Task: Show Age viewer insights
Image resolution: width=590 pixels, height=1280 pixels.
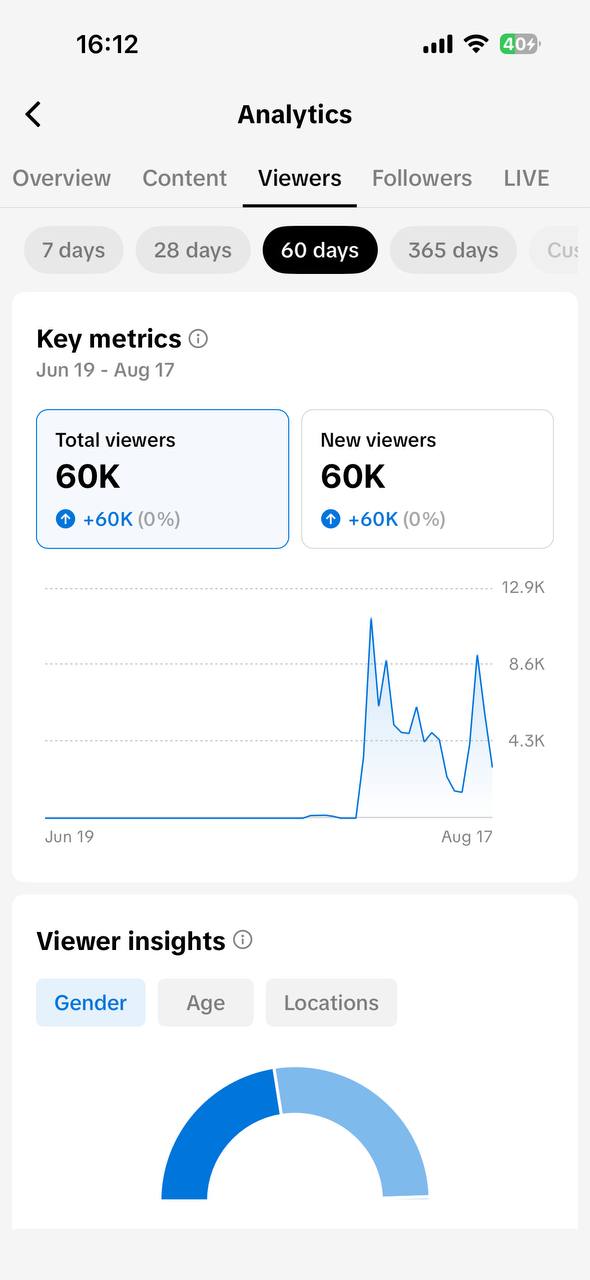Action: [206, 1003]
